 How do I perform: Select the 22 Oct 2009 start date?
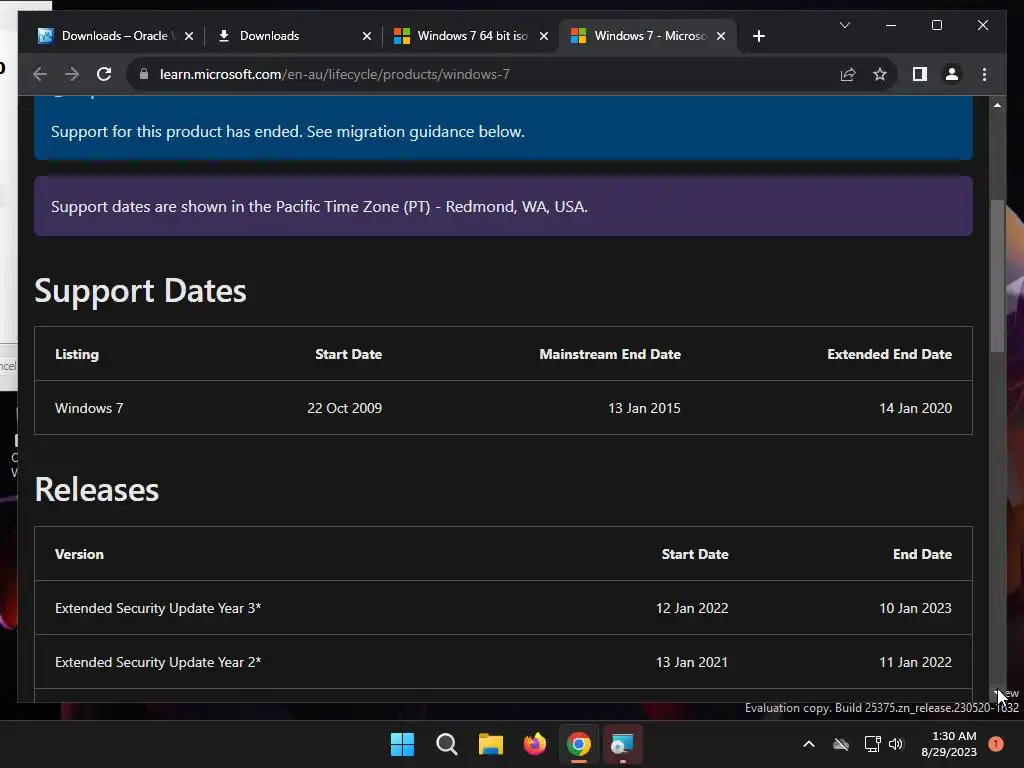pyautogui.click(x=345, y=408)
